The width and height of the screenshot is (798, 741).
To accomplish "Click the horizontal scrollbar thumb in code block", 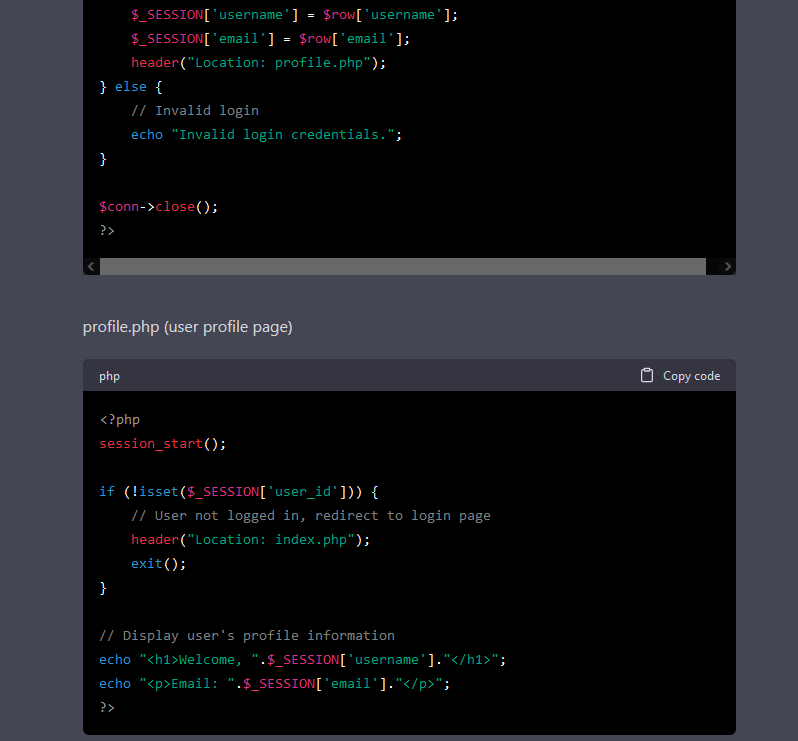I will click(x=403, y=266).
